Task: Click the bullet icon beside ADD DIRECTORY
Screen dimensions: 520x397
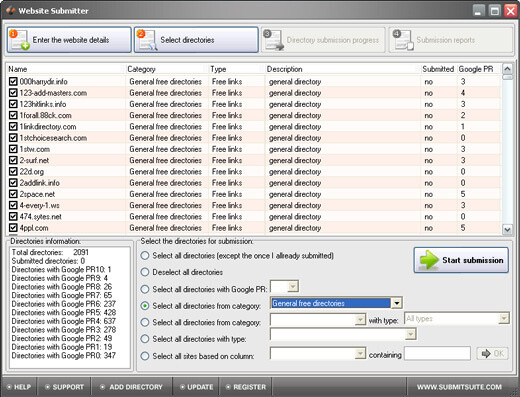Action: (103, 387)
